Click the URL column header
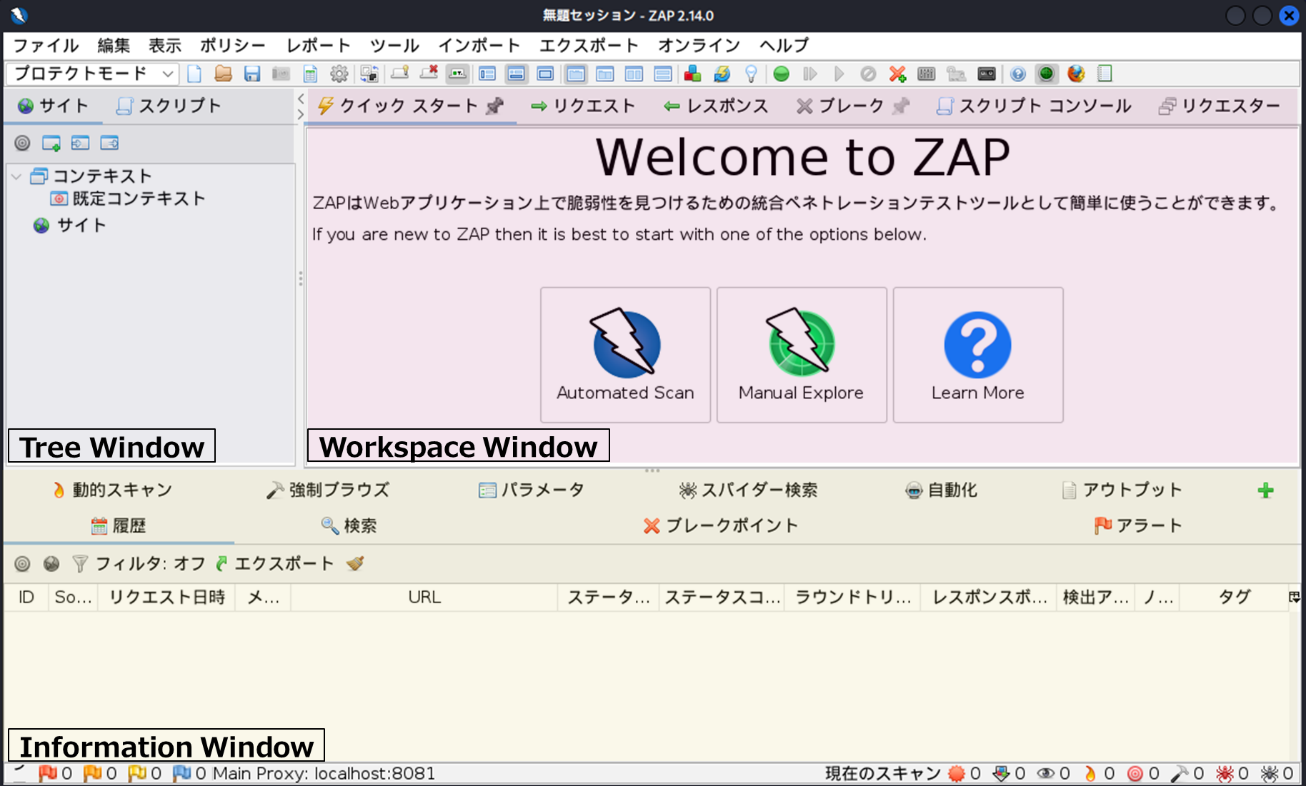1306x786 pixels. (x=424, y=597)
